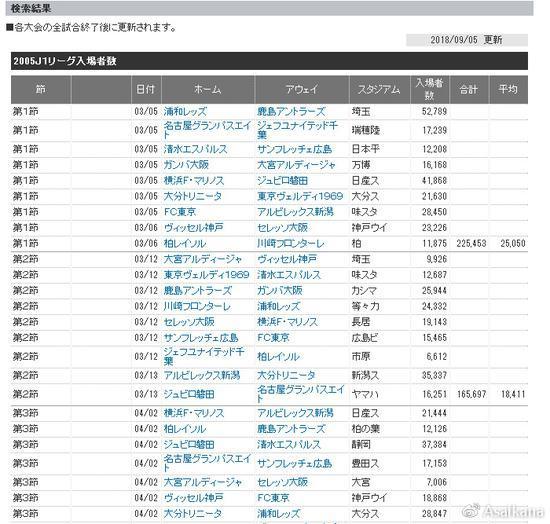Click the 合計 column header
Viewport: 550px width, 524px height.
click(x=469, y=89)
